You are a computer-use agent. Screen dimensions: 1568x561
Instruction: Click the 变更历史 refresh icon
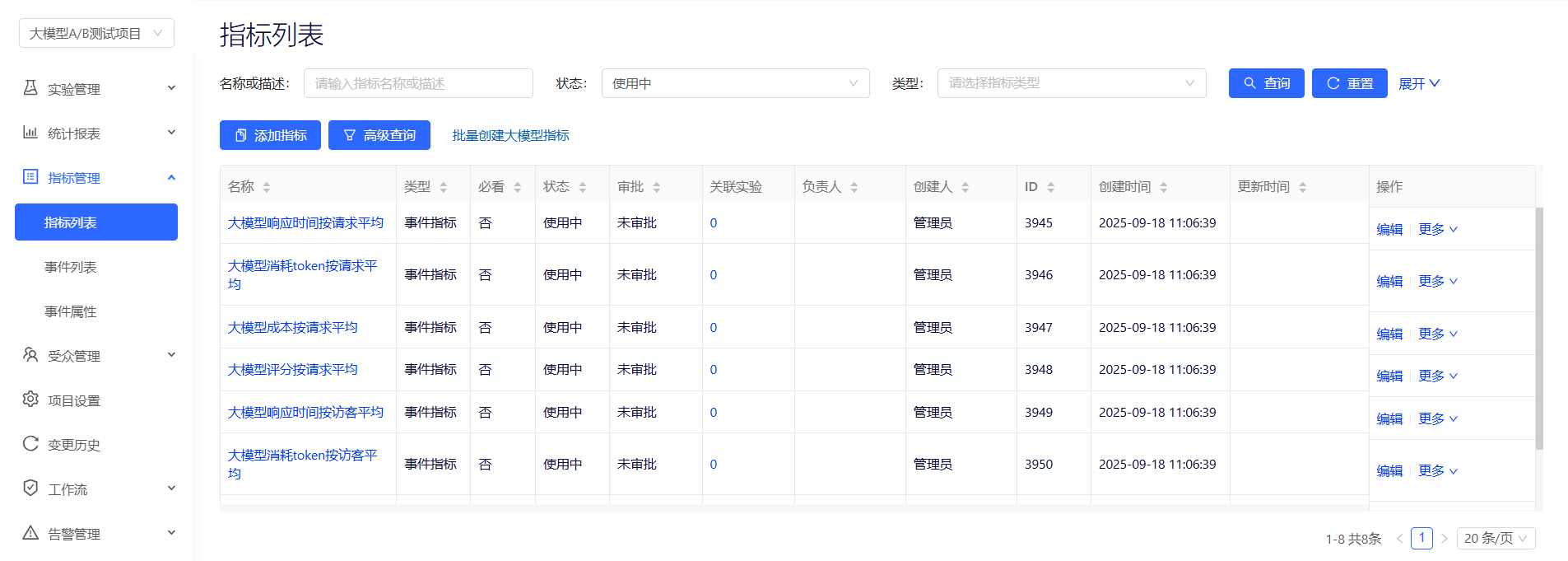[30, 444]
